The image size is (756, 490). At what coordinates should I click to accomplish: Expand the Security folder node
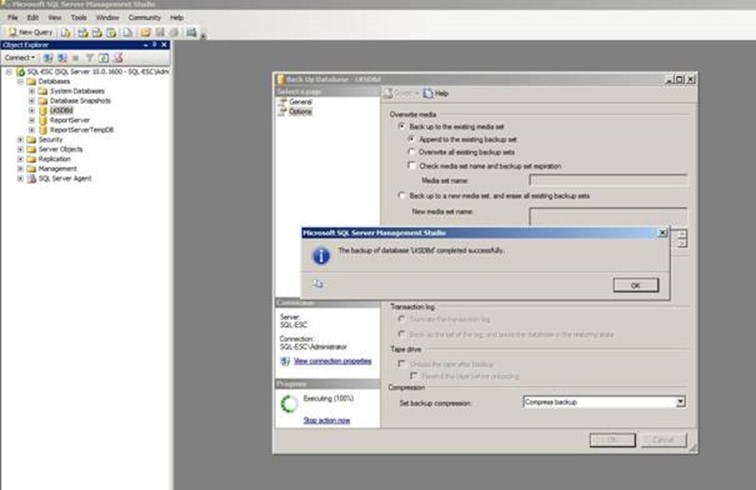pos(20,139)
